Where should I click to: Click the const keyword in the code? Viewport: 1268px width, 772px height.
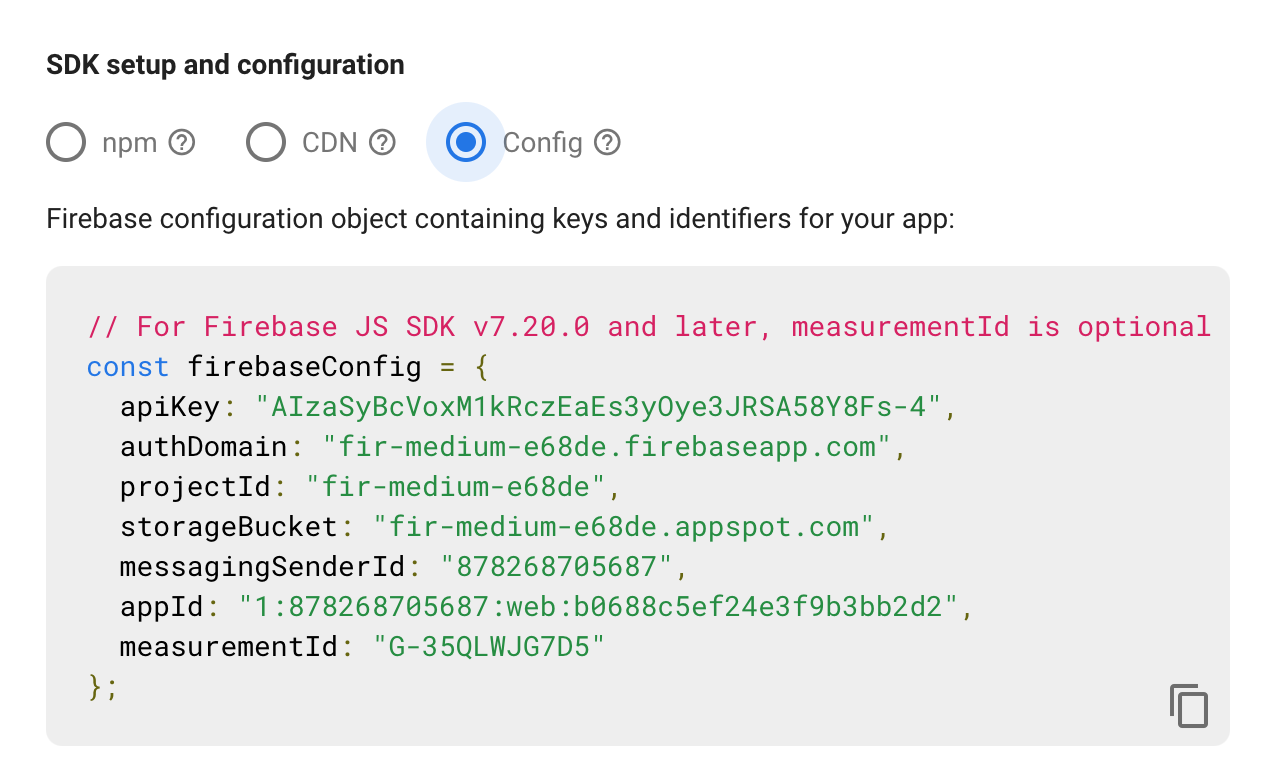tap(128, 367)
